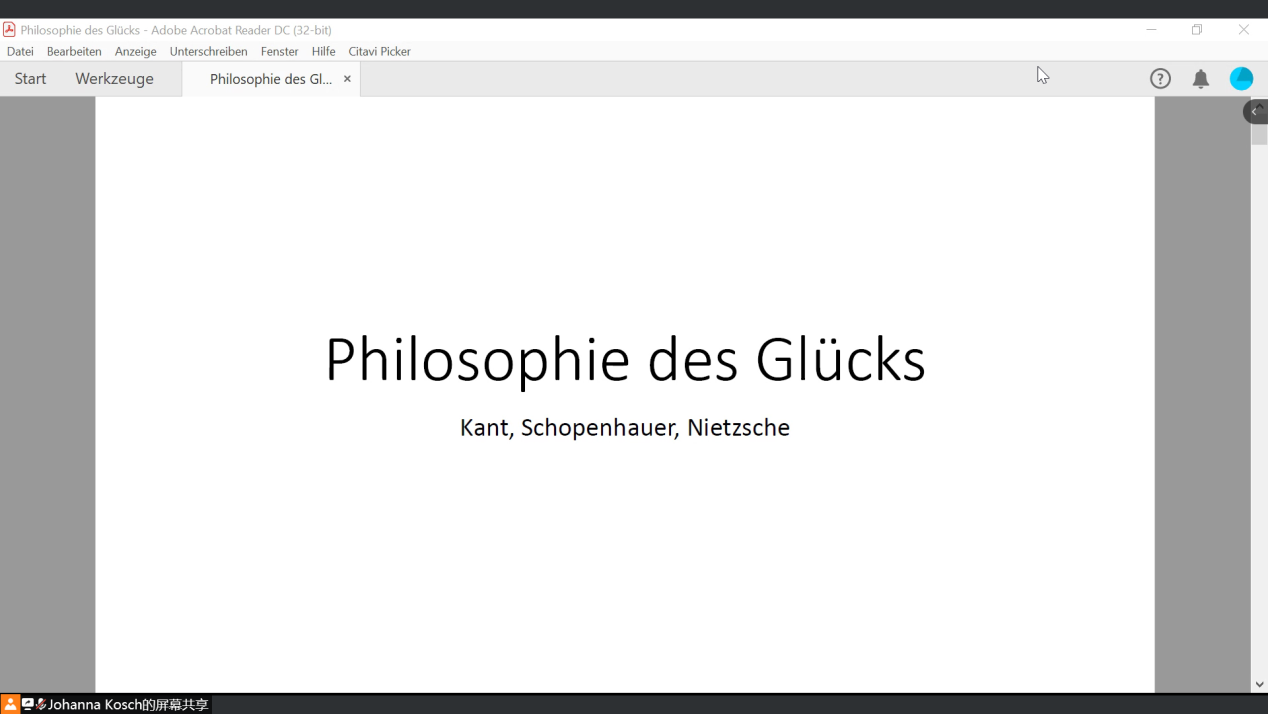1268x714 pixels.
Task: Open the Fenster menu
Action: pos(279,51)
